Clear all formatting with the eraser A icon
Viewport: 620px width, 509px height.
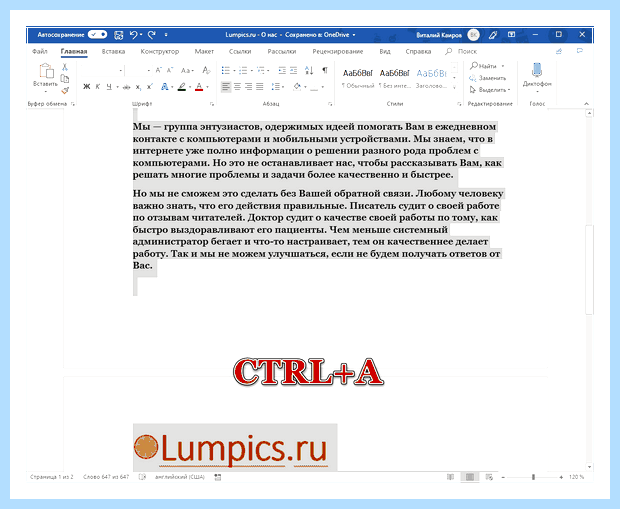206,70
